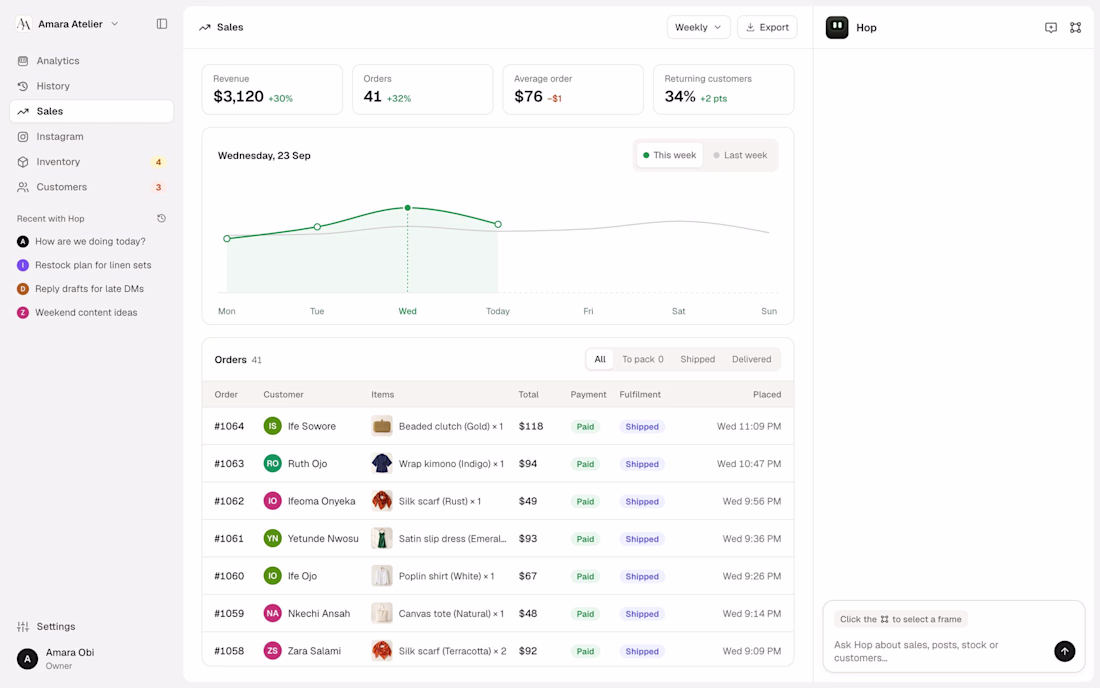1100x688 pixels.
Task: Expand the Amara Atelier workspace switcher
Action: (x=67, y=24)
